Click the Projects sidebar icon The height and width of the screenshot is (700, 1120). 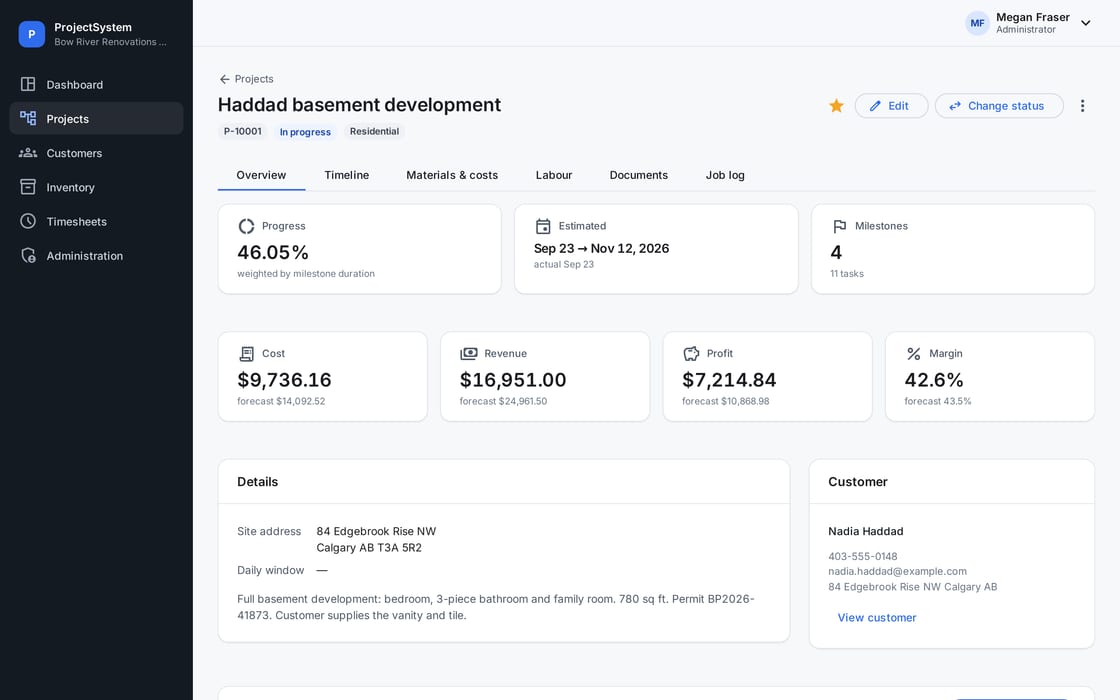click(28, 118)
